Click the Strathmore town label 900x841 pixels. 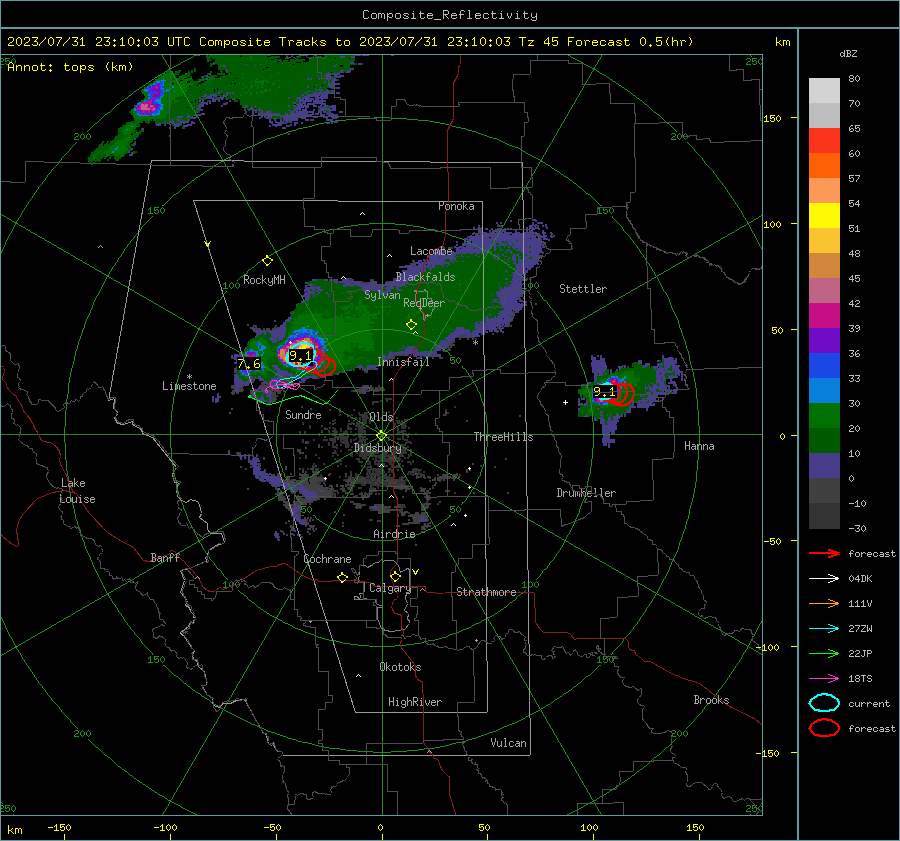coord(486,592)
